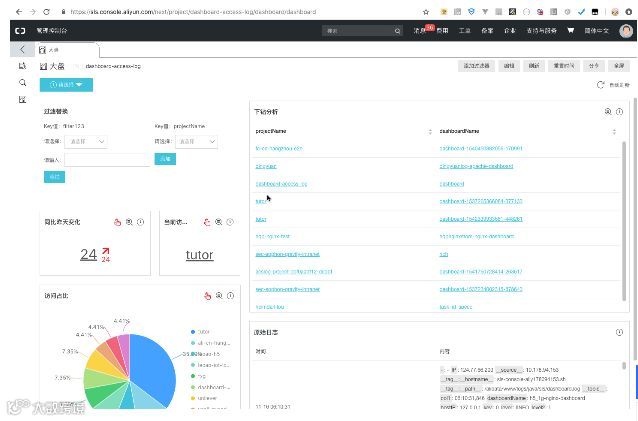Click the zoom icon on 同比昨天变化 panel
This screenshot has width=638, height=421.
[x=129, y=222]
